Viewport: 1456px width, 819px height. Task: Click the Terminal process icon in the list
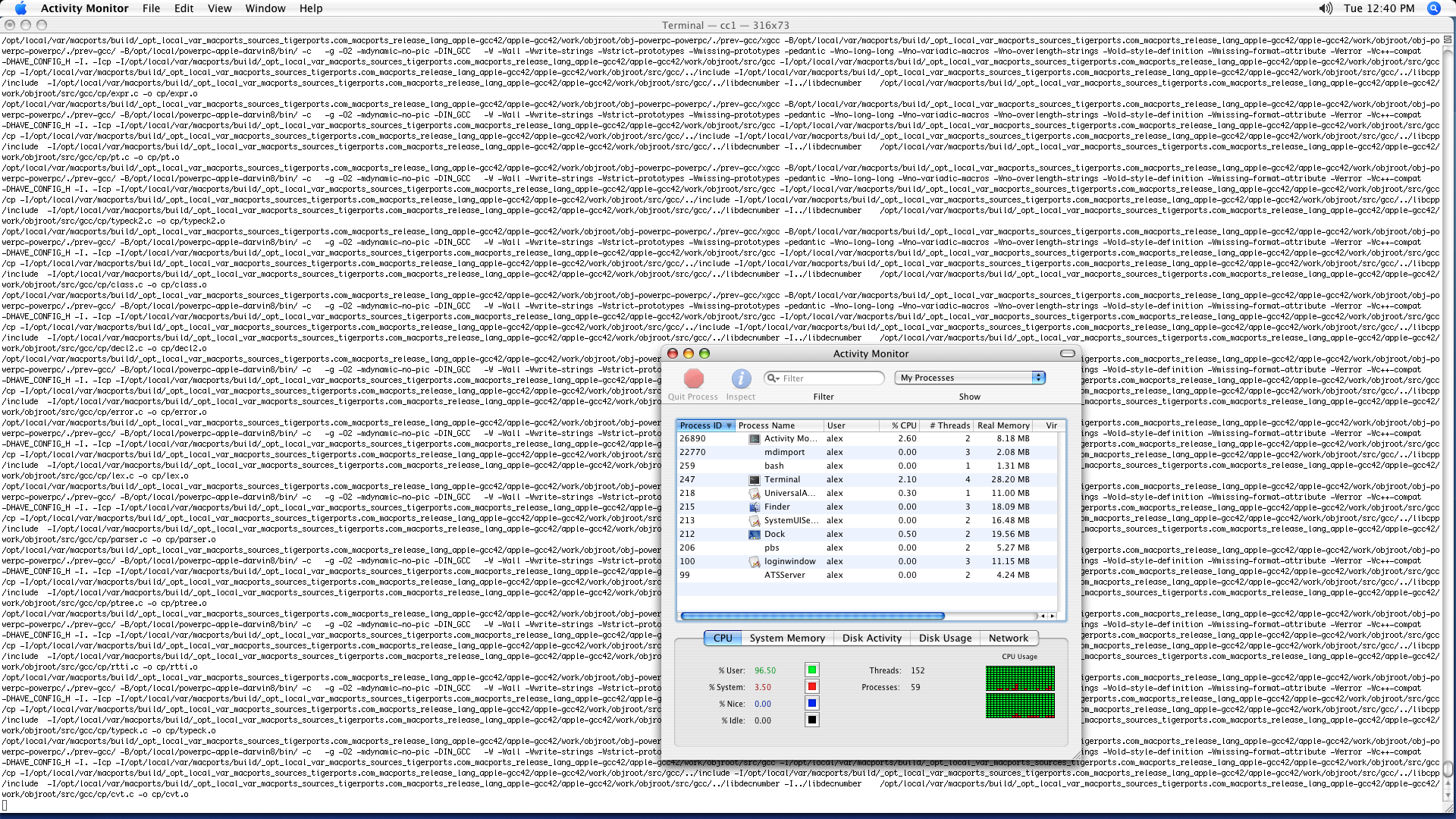tap(755, 480)
